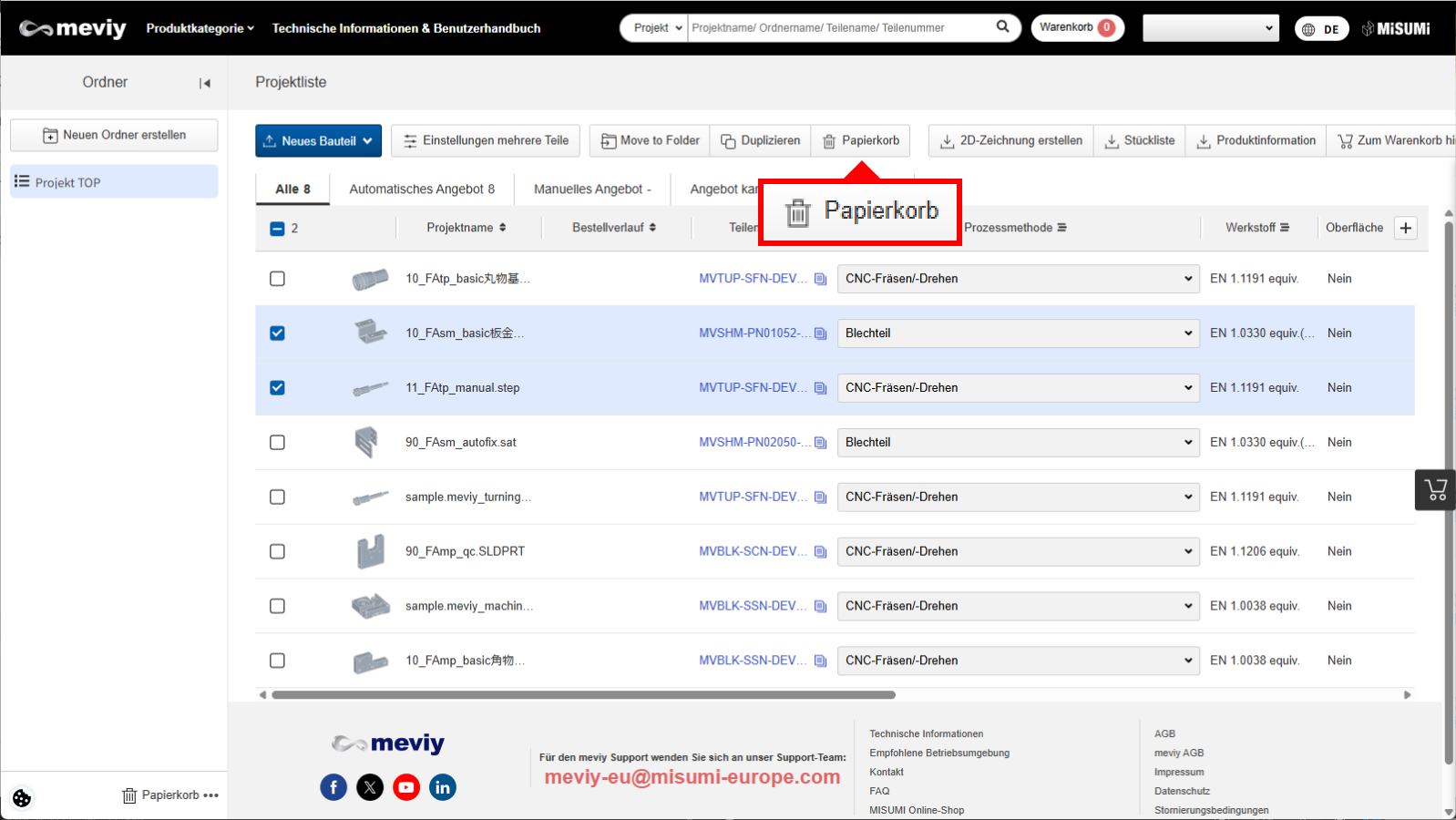This screenshot has height=820, width=1456.
Task: Click the support email link
Action: point(692,777)
